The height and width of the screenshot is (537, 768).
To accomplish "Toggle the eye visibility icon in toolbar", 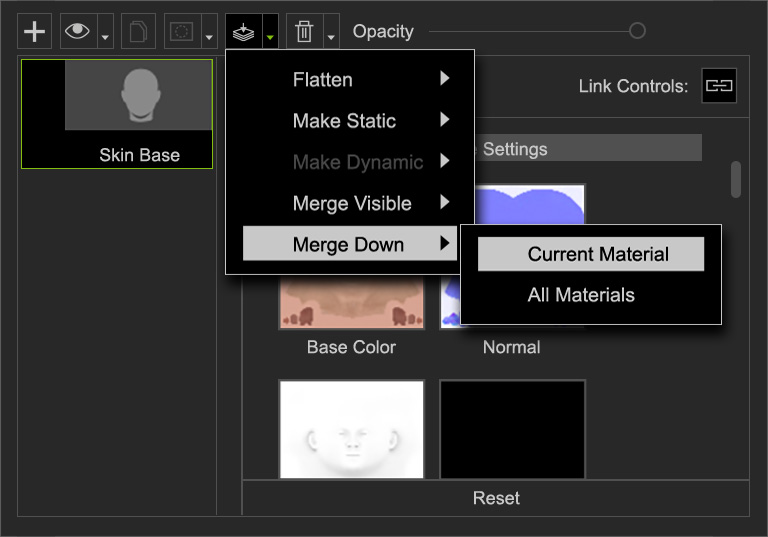I will tap(77, 32).
